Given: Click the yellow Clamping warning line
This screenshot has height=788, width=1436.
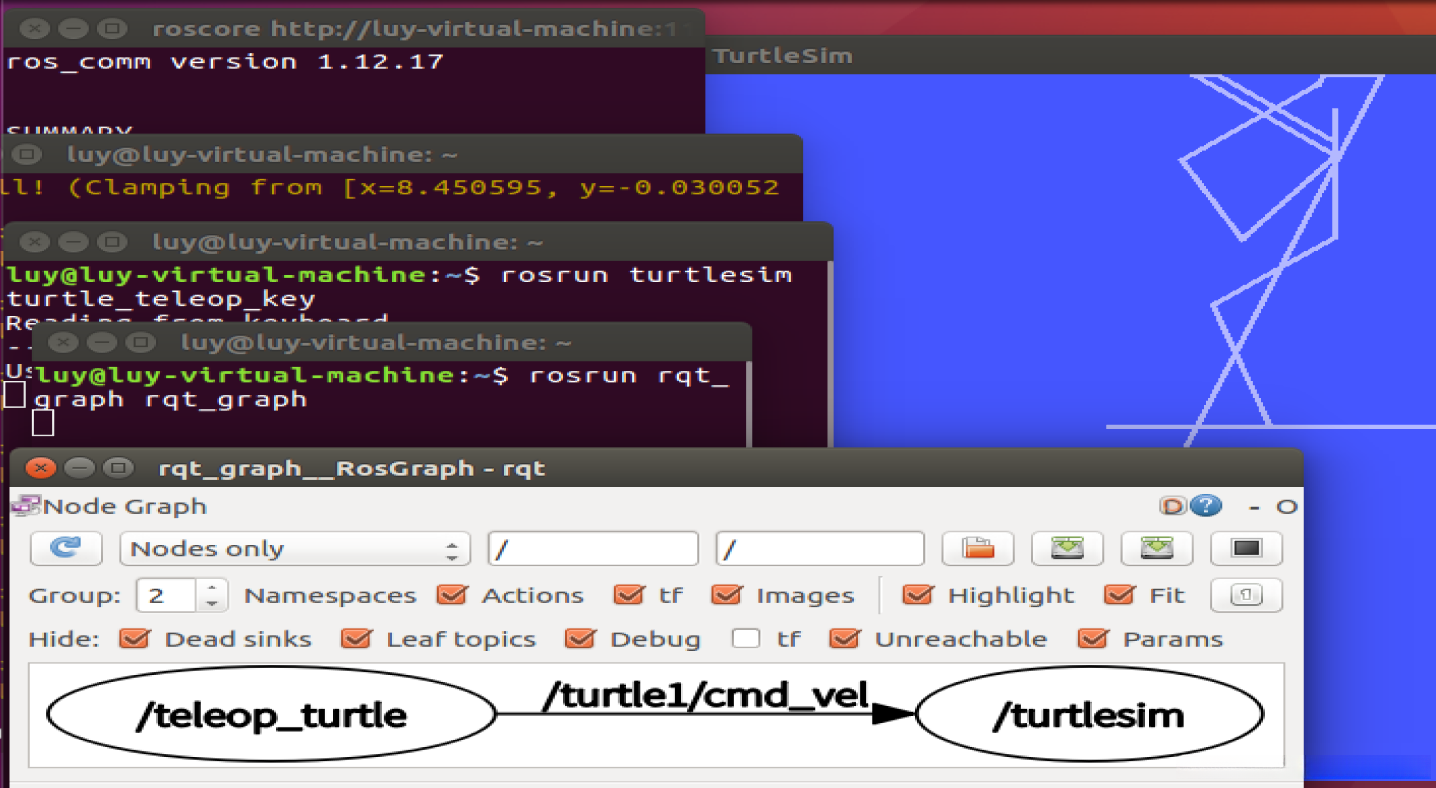Looking at the screenshot, I should tap(390, 187).
